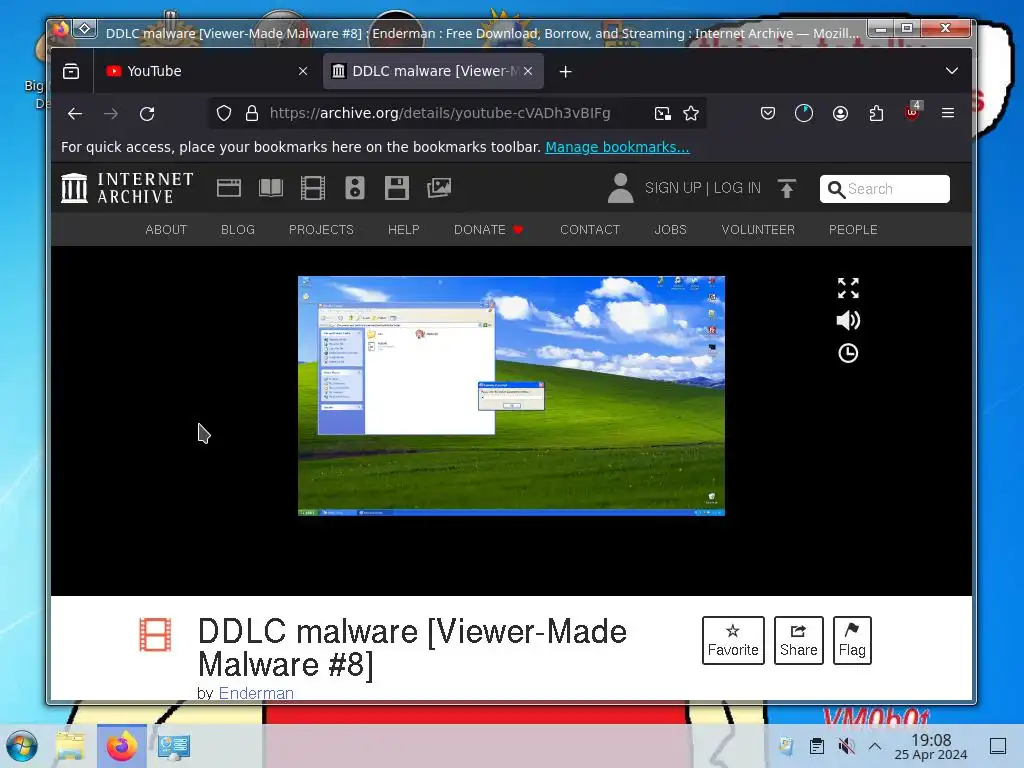Click the Firefox taskbar button
This screenshot has height=768, width=1024.
(121, 746)
